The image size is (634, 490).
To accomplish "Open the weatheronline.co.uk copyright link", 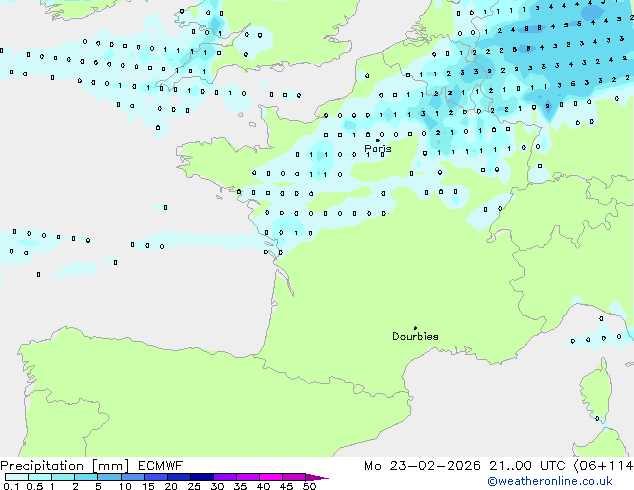I will 550,481.
